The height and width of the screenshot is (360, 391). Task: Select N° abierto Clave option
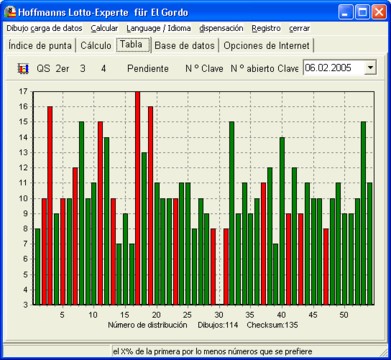264,69
